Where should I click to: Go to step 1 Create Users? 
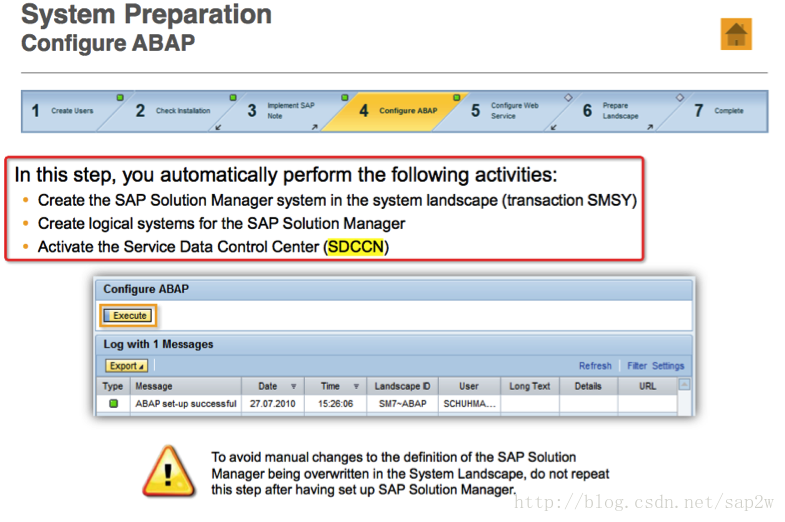click(63, 111)
